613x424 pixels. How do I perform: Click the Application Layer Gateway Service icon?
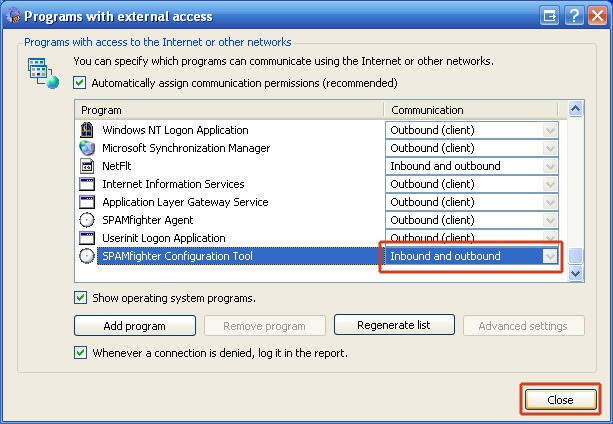pyautogui.click(x=87, y=202)
